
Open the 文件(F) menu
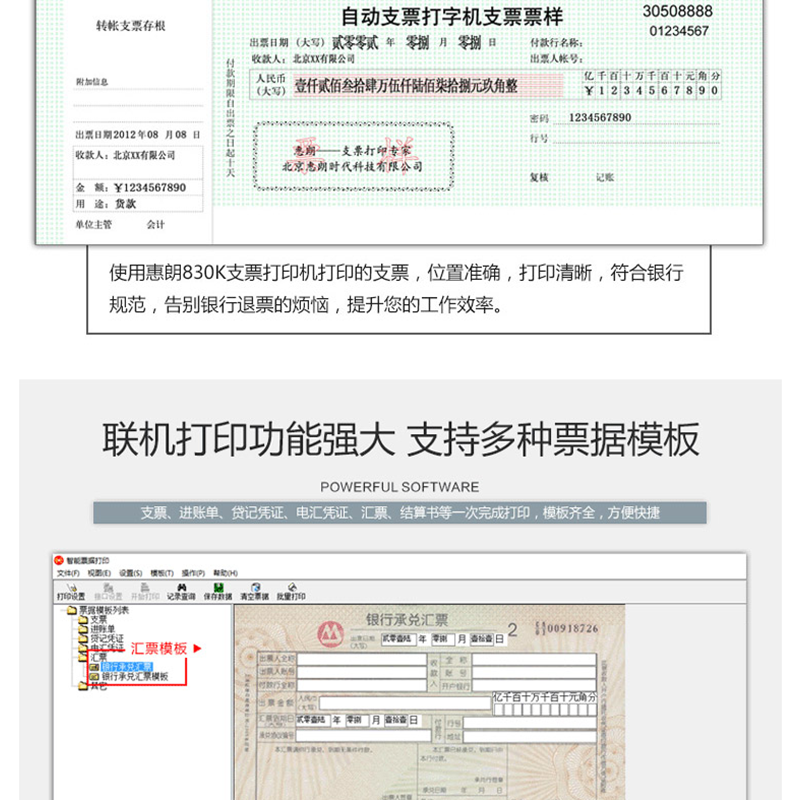click(67, 573)
